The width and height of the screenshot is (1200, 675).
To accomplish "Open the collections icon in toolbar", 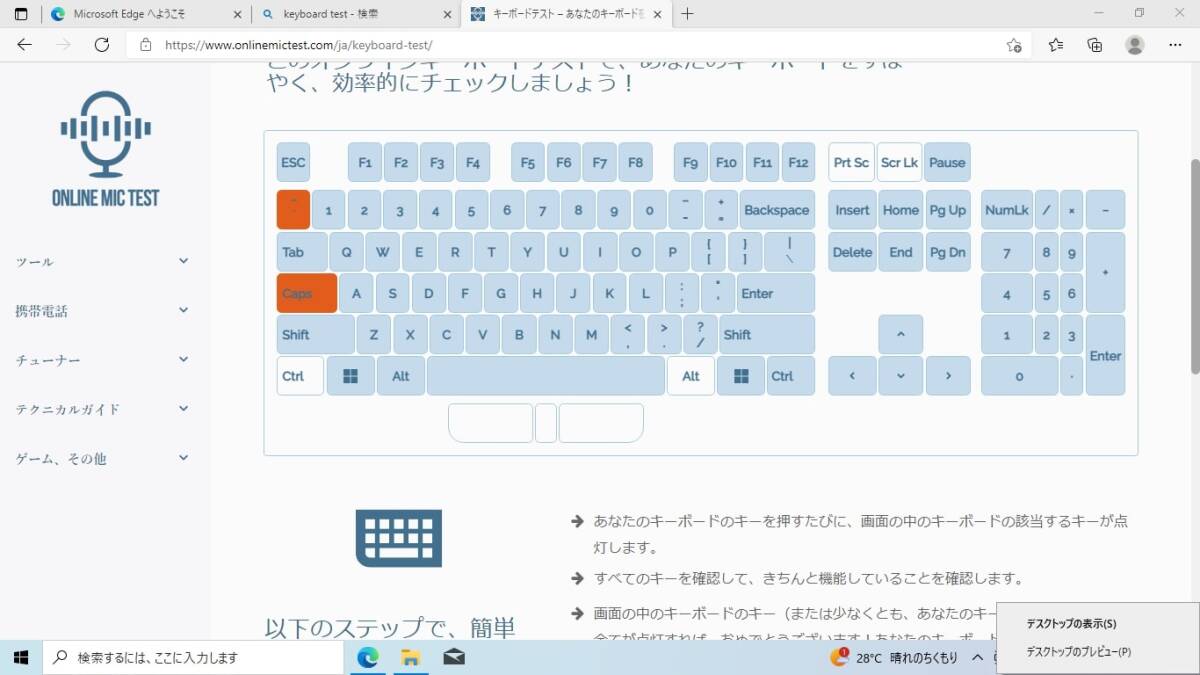I will pyautogui.click(x=1095, y=45).
